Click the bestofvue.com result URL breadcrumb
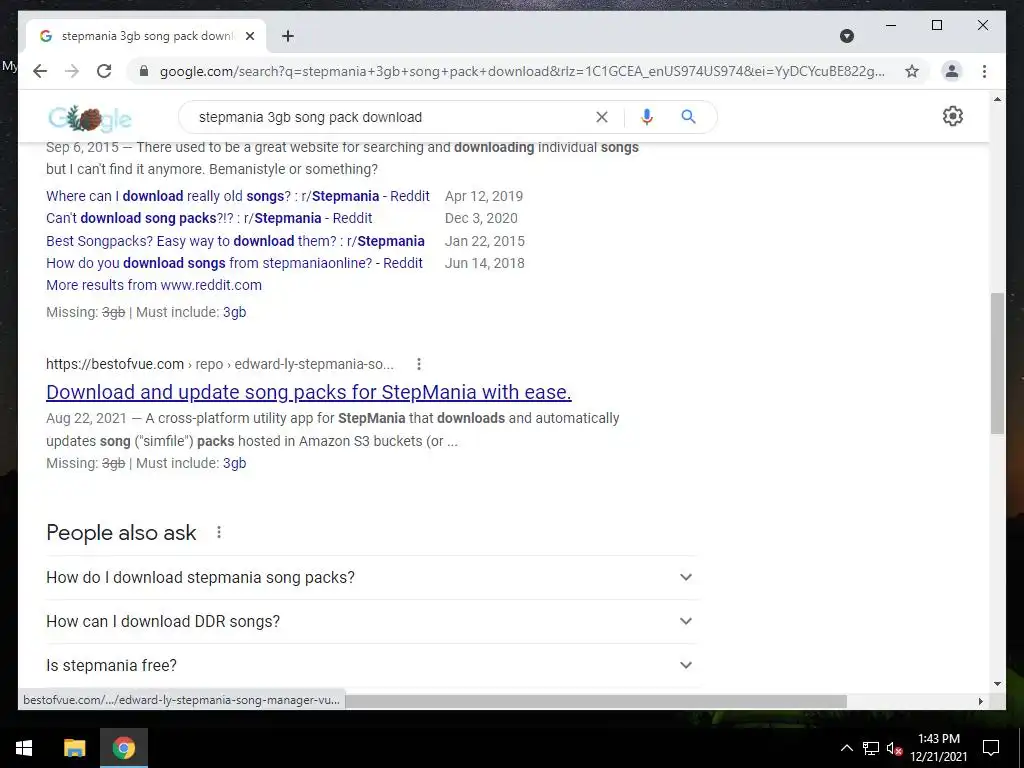The height and width of the screenshot is (768, 1024). (x=220, y=364)
